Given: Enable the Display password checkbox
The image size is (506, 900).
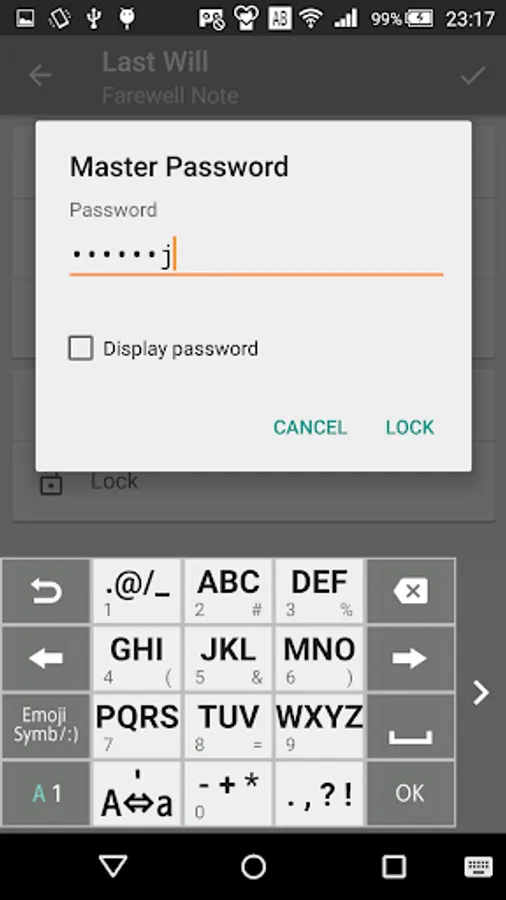Looking at the screenshot, I should pyautogui.click(x=81, y=348).
